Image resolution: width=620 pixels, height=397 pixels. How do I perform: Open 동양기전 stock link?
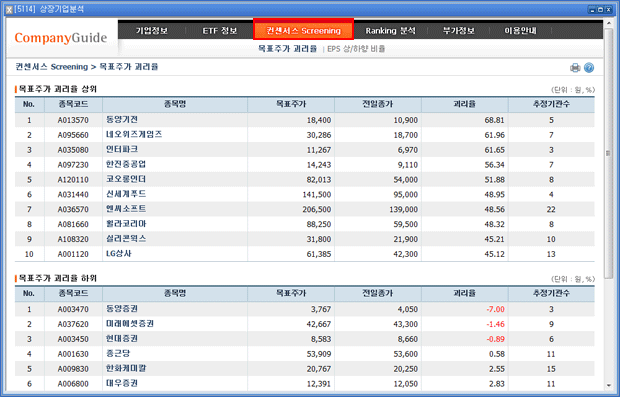pyautogui.click(x=122, y=119)
